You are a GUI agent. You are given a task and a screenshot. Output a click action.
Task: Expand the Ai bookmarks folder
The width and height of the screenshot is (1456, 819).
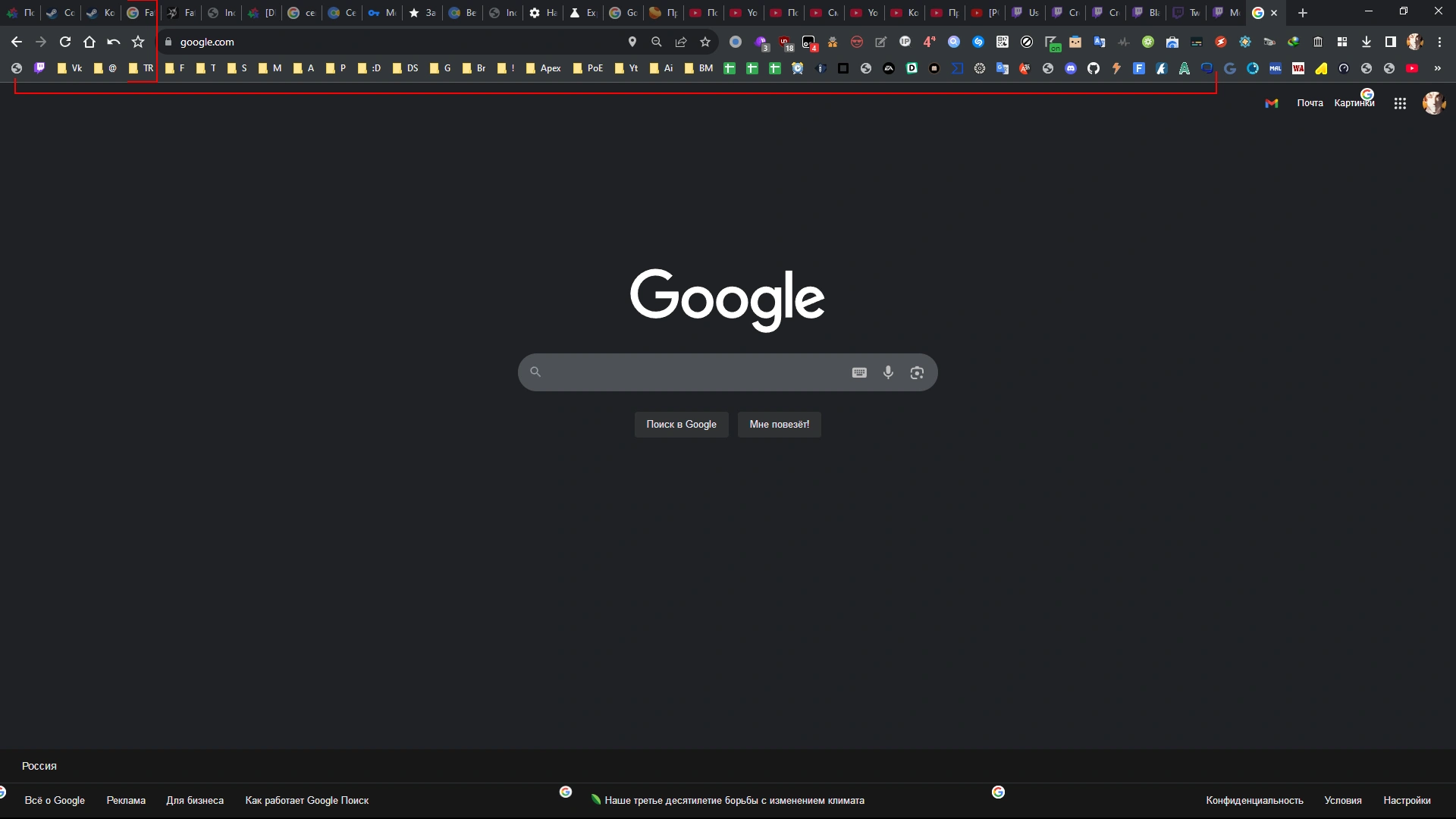click(661, 68)
